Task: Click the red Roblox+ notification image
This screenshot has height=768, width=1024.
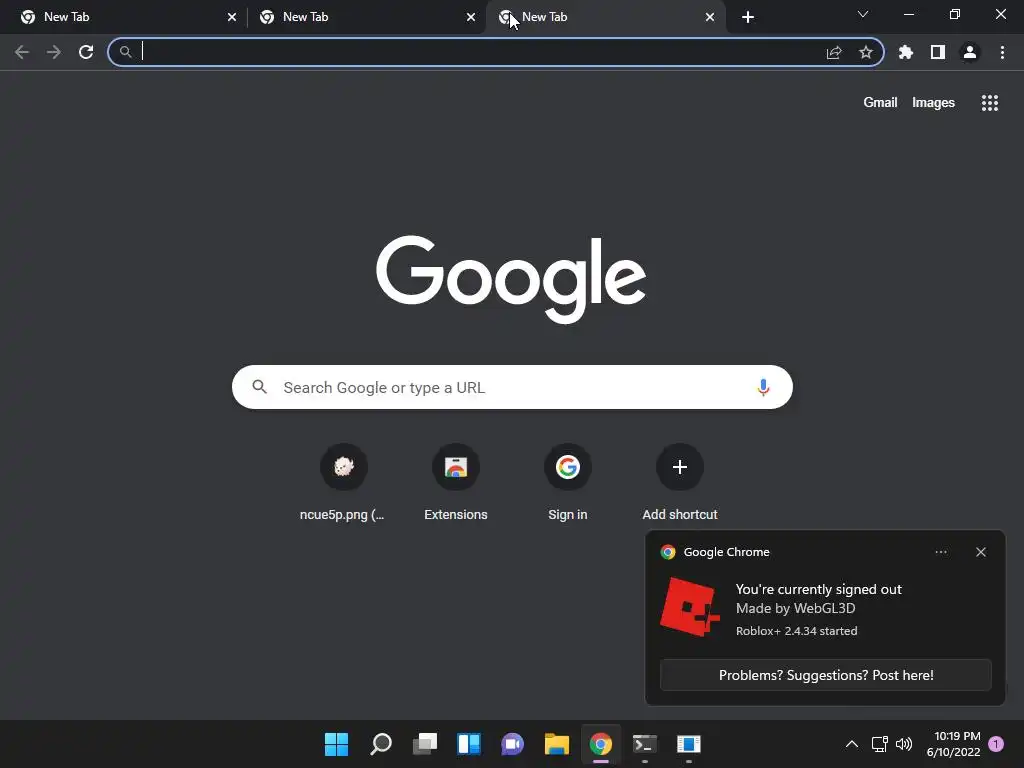Action: click(x=690, y=607)
